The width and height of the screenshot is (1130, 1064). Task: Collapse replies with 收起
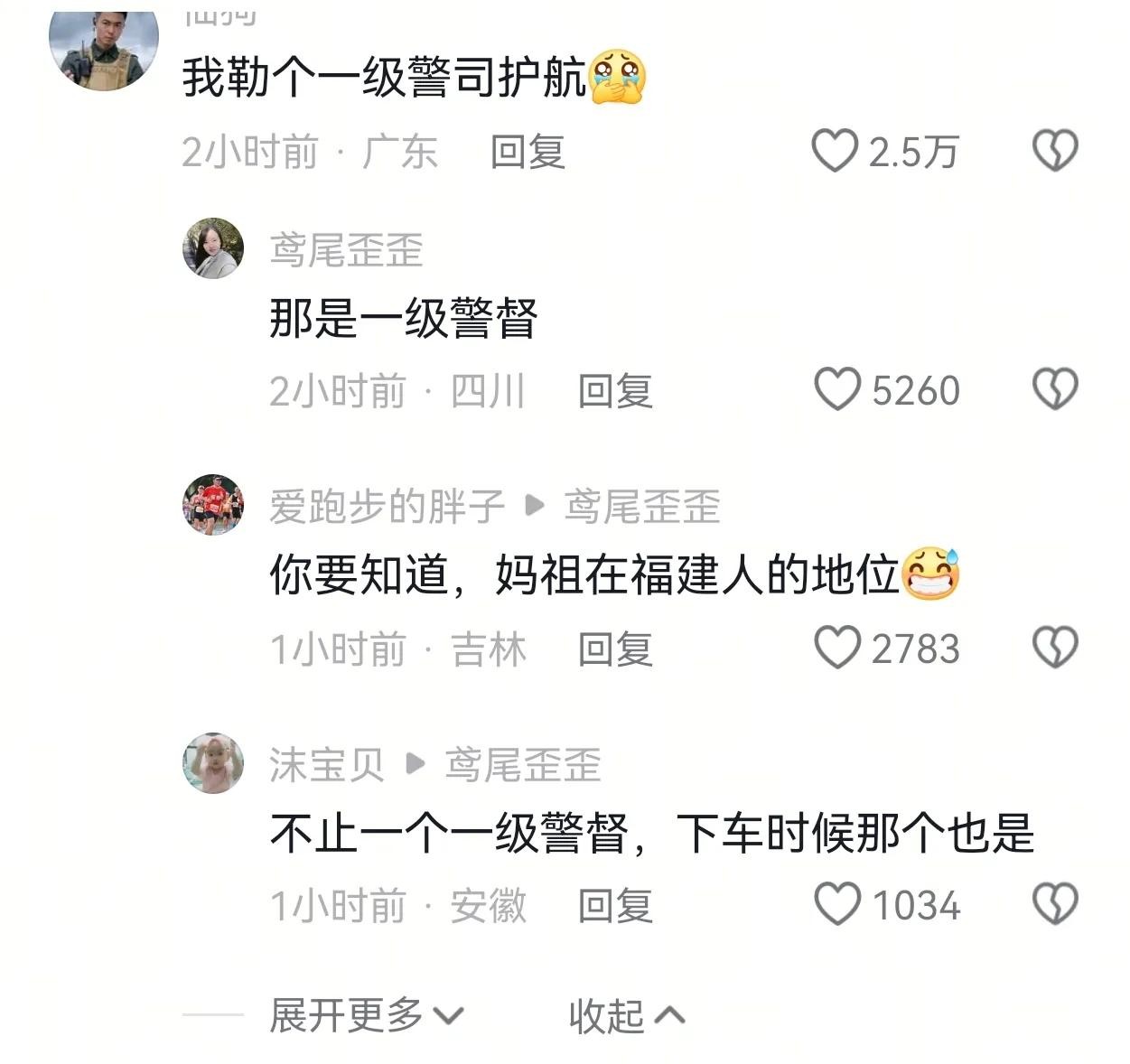pos(627,1016)
